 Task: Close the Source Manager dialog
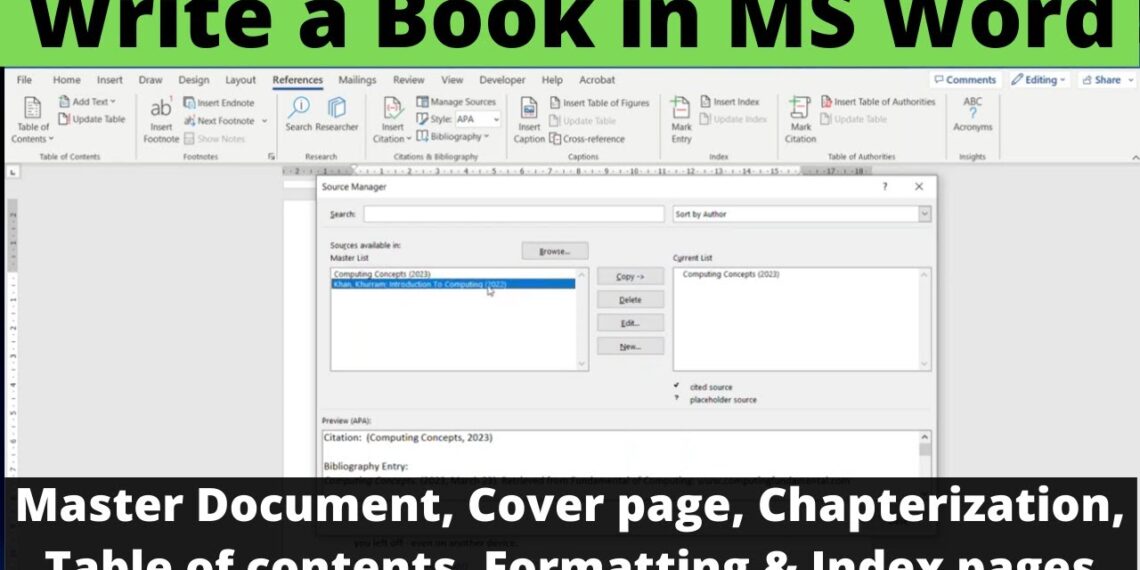919,187
